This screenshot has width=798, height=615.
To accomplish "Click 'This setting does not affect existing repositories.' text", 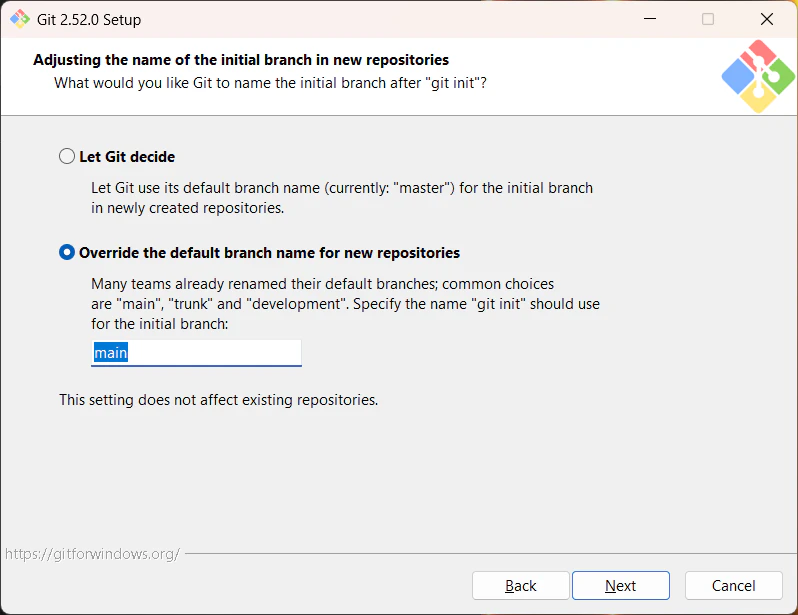I will click(218, 400).
